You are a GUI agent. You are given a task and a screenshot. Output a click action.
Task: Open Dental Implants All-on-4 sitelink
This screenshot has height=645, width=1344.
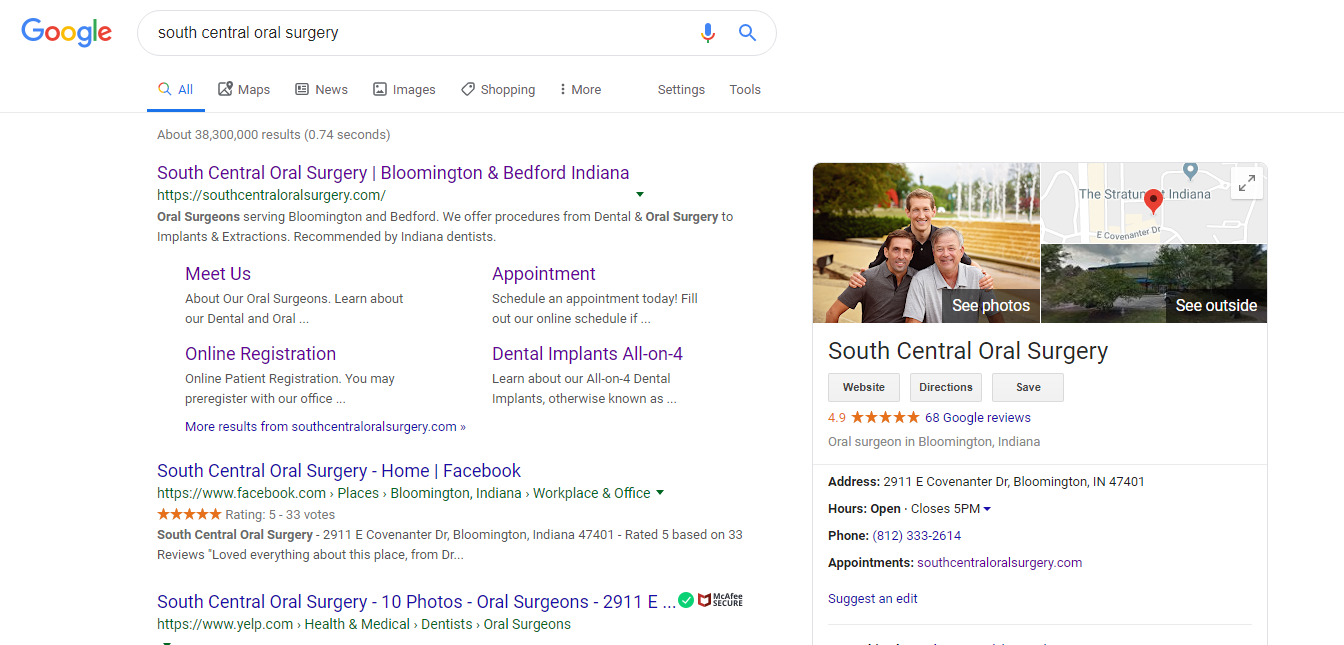click(x=587, y=354)
